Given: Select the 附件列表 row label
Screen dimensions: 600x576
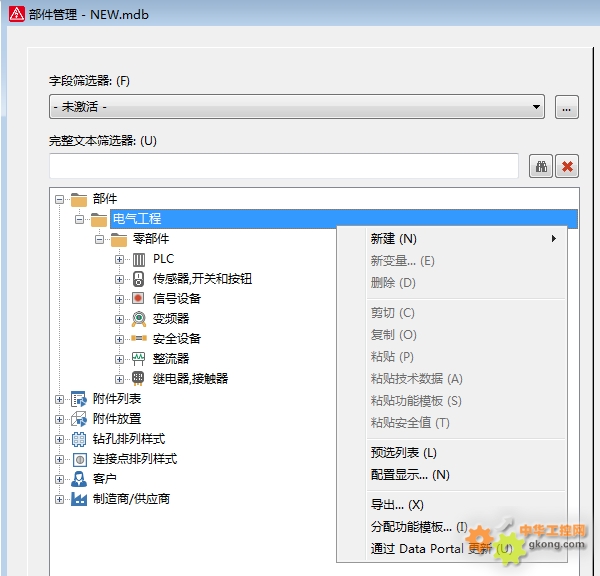Looking at the screenshot, I should (x=117, y=399).
